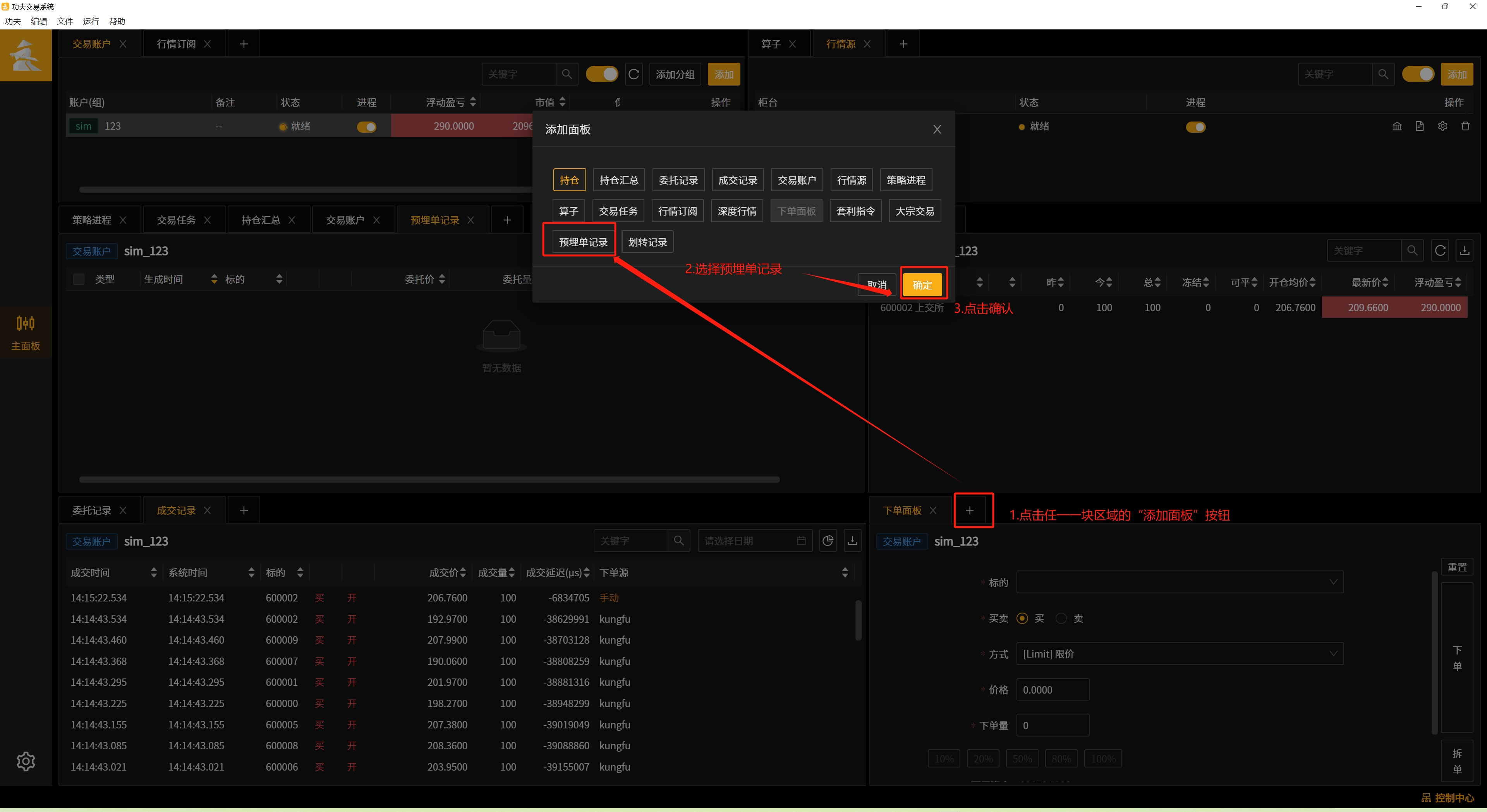
Task: Click the 主面板 sidebar icon
Action: point(26,332)
